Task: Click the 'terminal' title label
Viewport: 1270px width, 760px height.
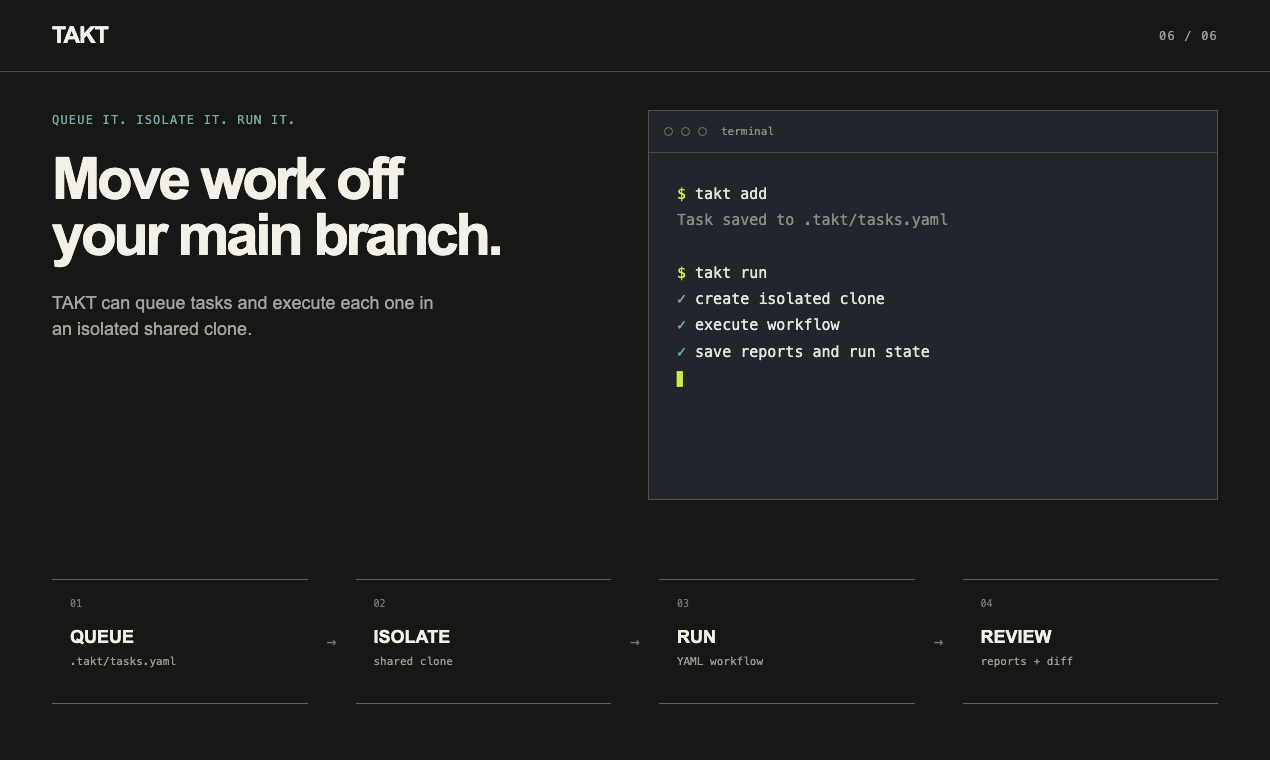Action: (747, 132)
